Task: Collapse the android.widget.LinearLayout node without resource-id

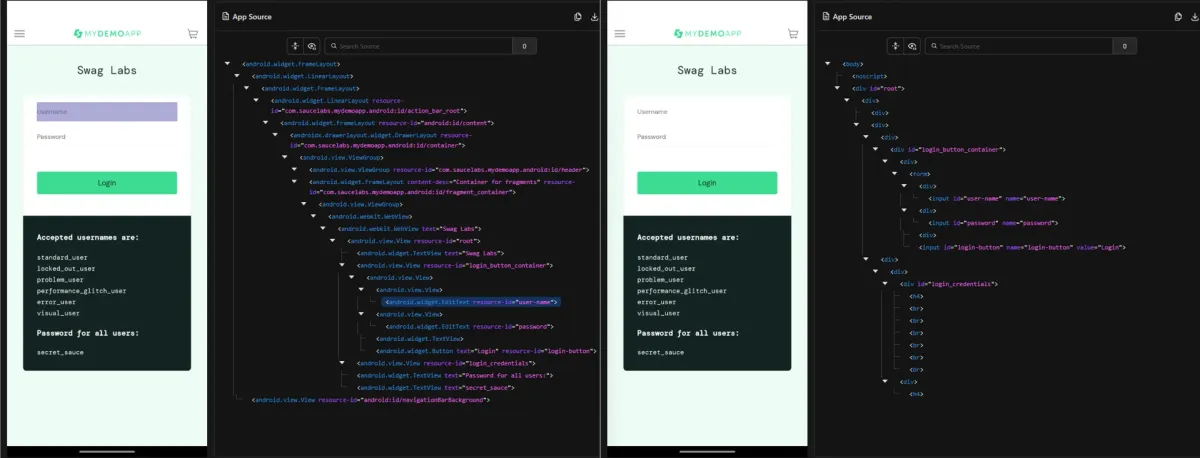Action: tap(237, 76)
